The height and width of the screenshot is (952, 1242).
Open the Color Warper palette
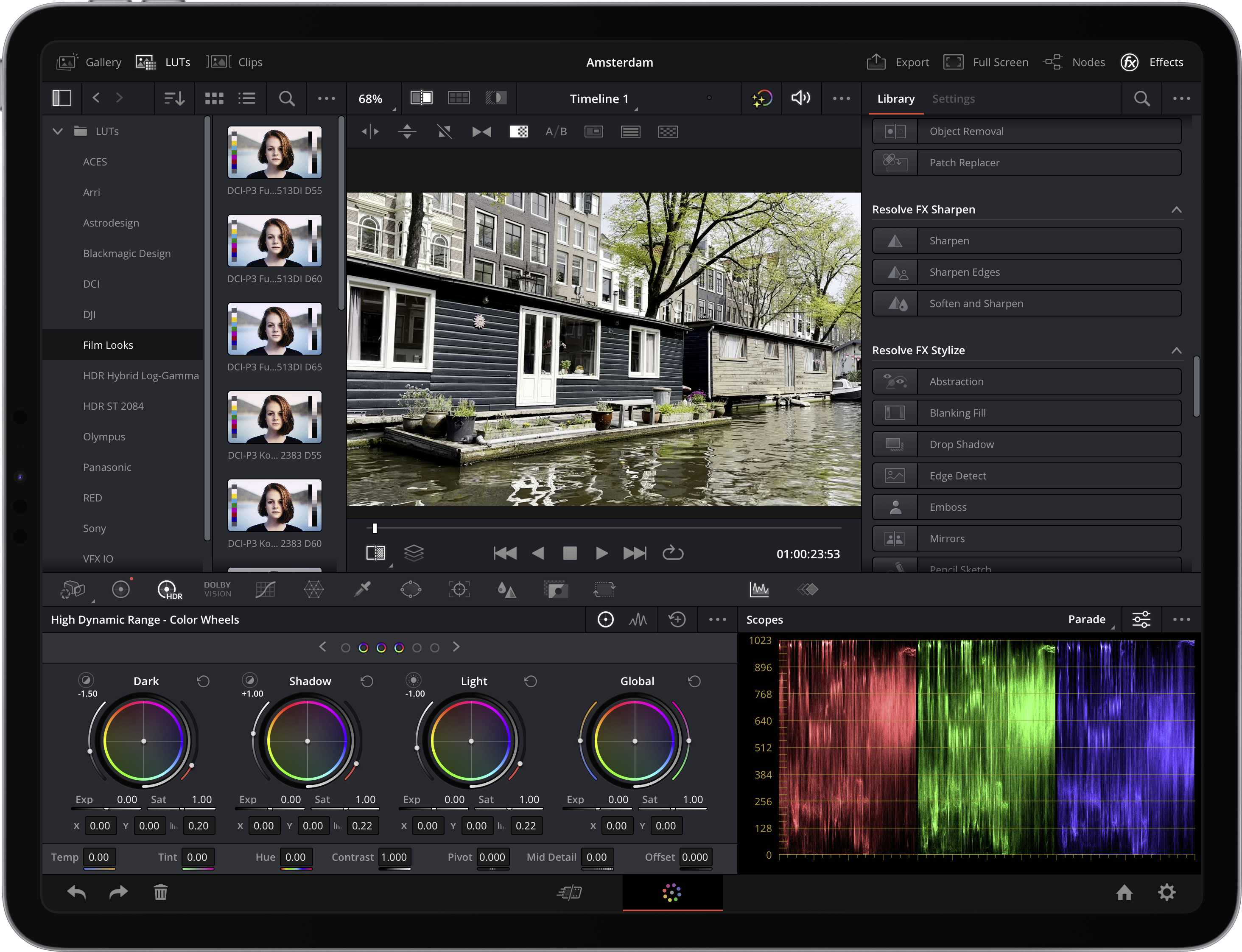pos(313,589)
